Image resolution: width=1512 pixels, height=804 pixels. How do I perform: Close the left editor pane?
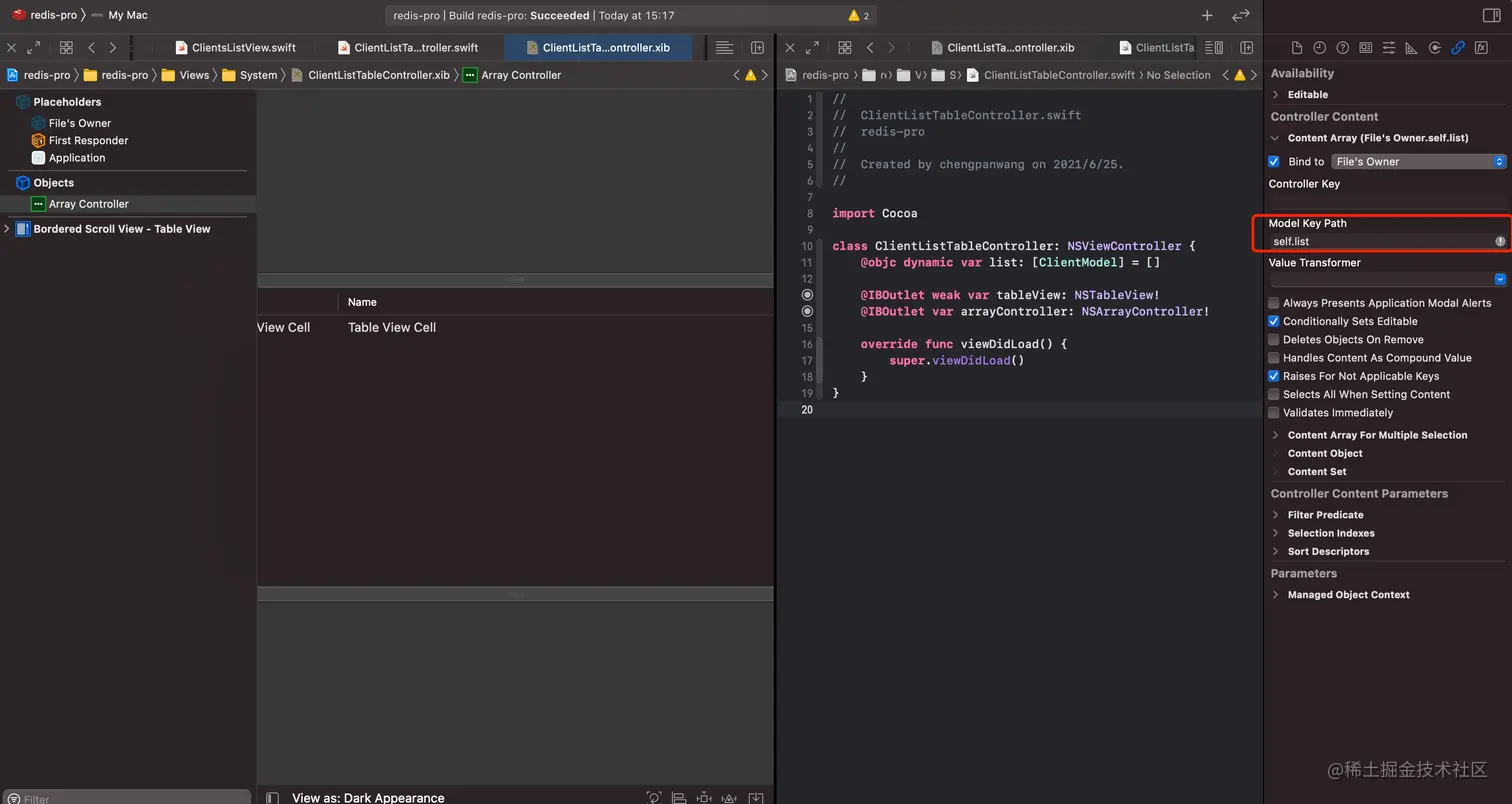[x=12, y=47]
